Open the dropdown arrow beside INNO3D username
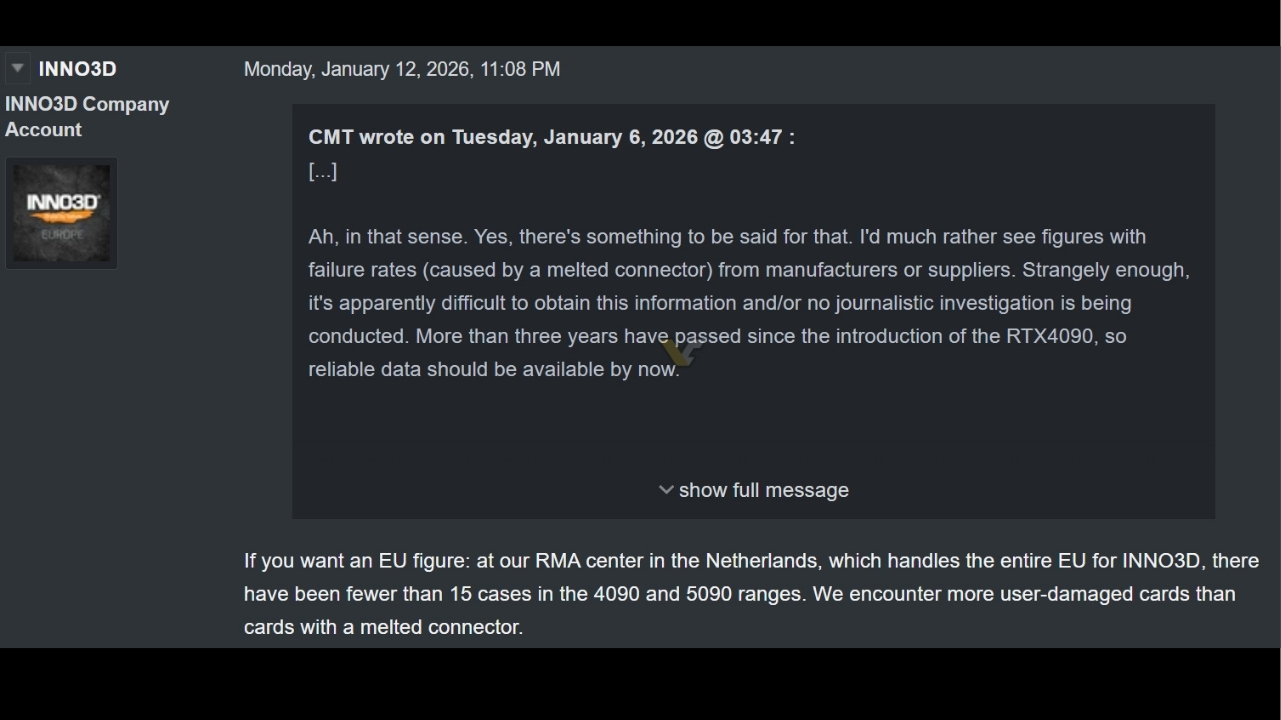Screen dimensions: 1281x720 (17, 68)
